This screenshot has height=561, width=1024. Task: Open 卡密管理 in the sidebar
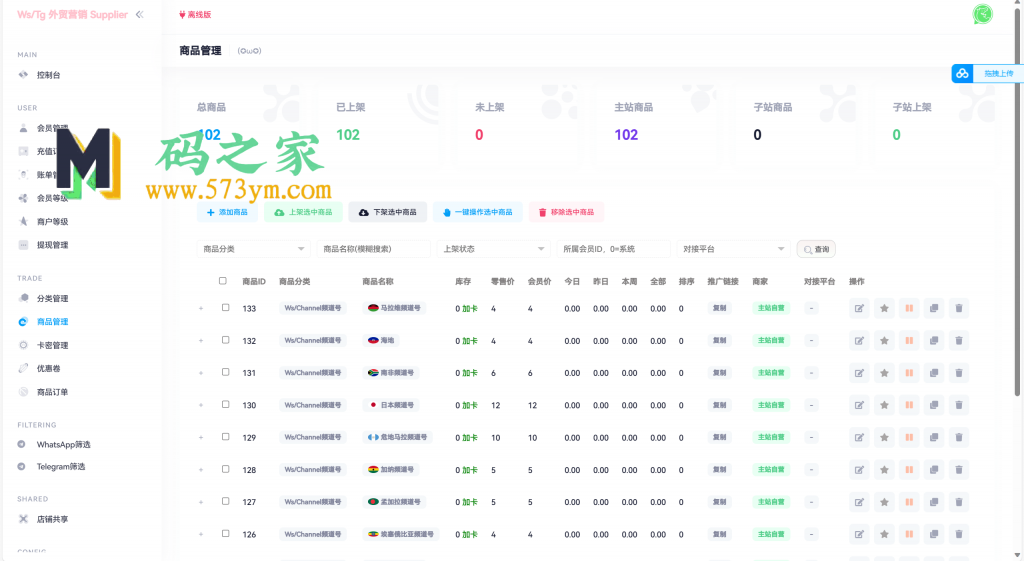coord(52,345)
